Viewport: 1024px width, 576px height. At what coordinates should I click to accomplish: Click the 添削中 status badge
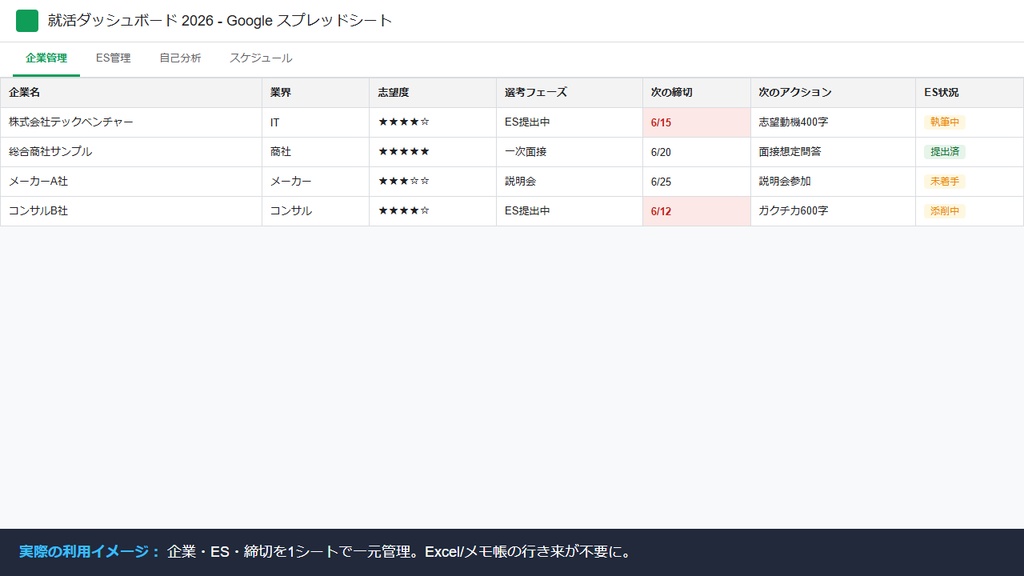pos(944,211)
